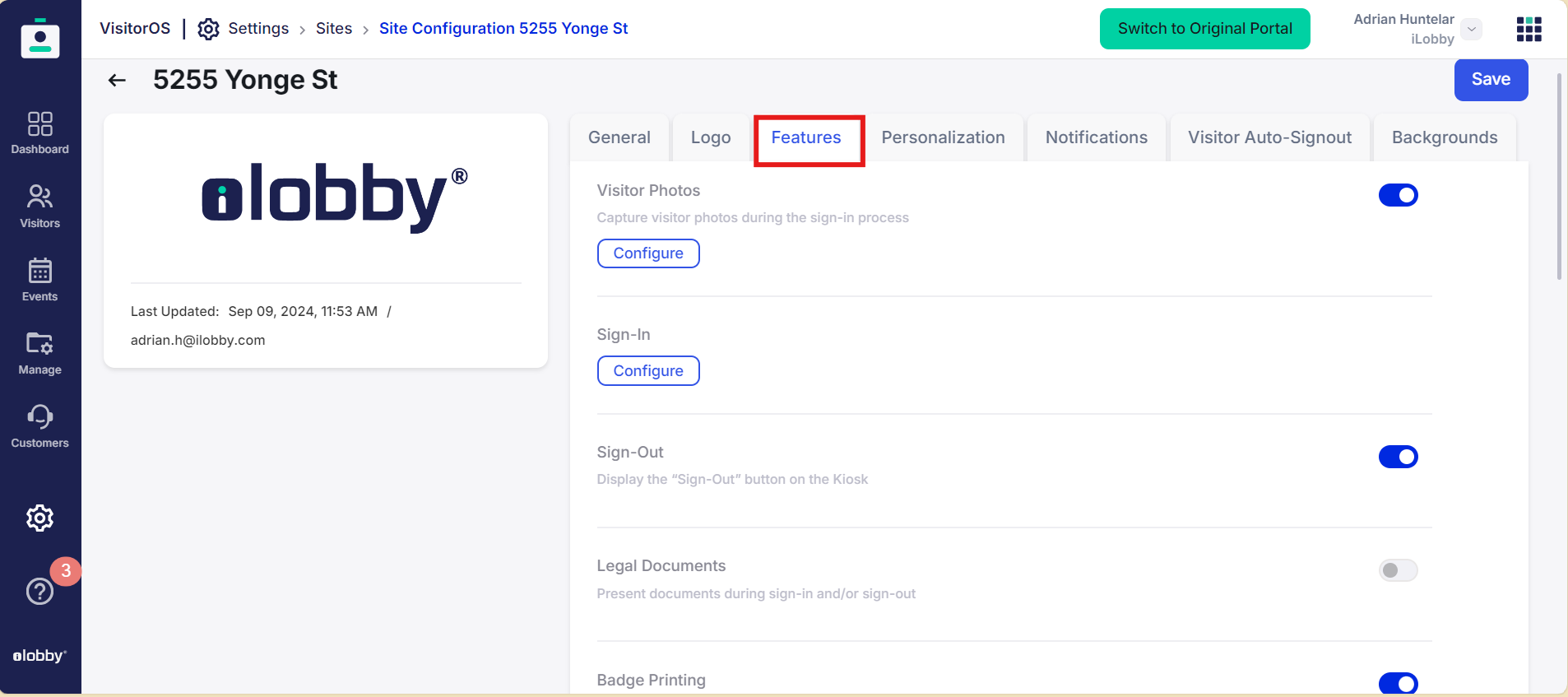Open the apps grid icon
The image size is (1568, 697).
(1529, 29)
